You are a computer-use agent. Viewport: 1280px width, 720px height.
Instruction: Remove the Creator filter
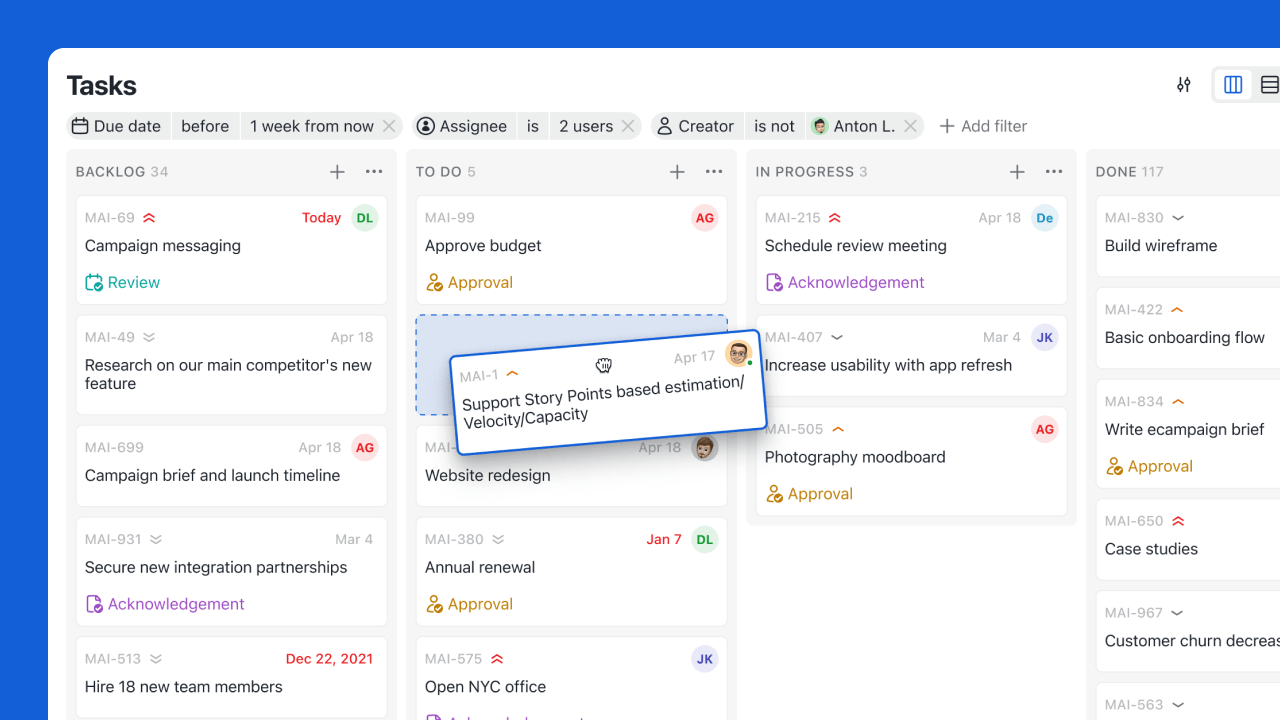910,126
